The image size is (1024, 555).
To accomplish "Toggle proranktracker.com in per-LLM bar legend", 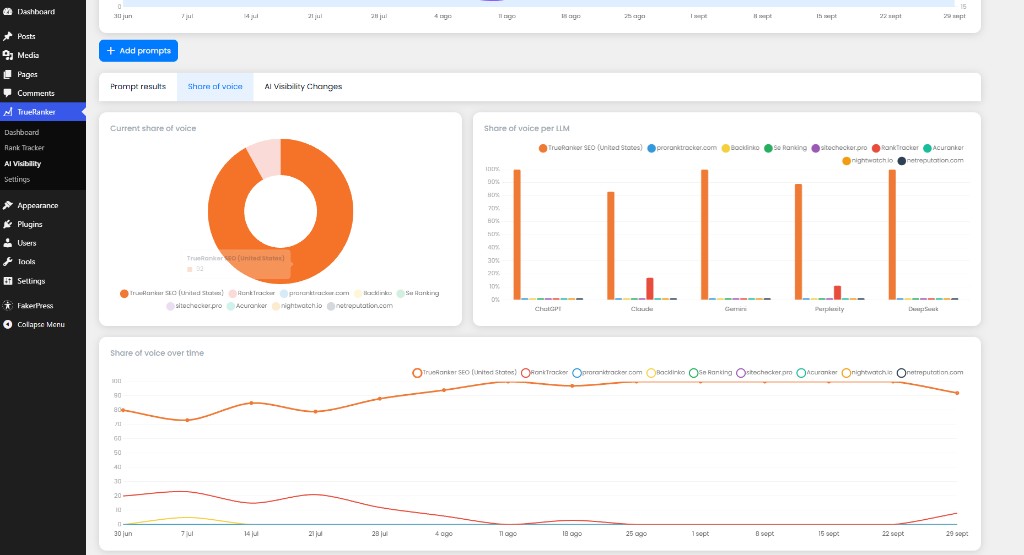I will 682,148.
